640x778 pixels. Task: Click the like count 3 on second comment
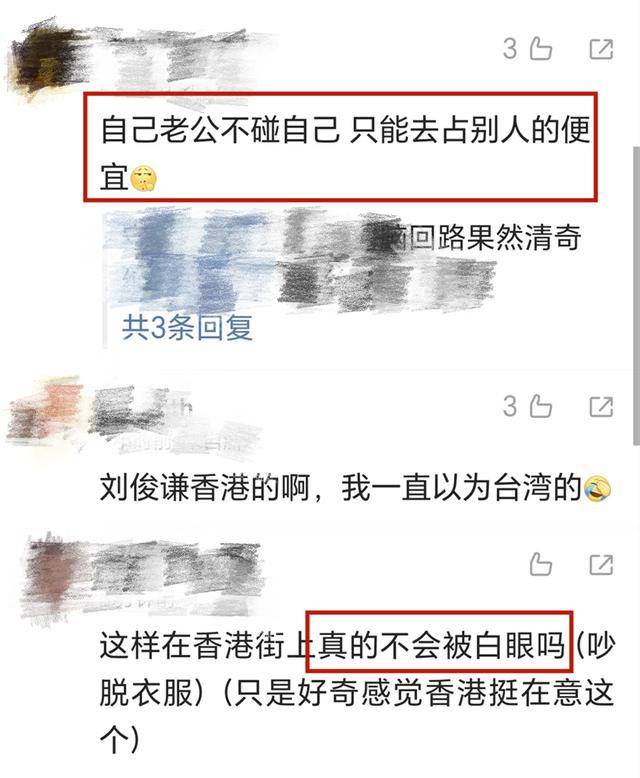pos(510,406)
